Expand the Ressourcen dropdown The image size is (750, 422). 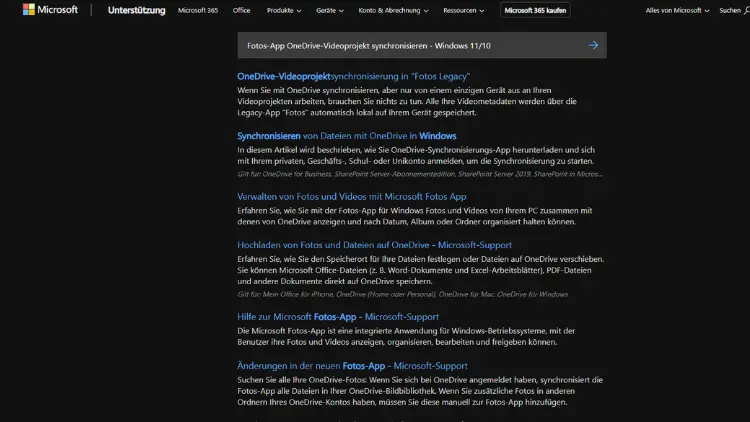(x=463, y=10)
